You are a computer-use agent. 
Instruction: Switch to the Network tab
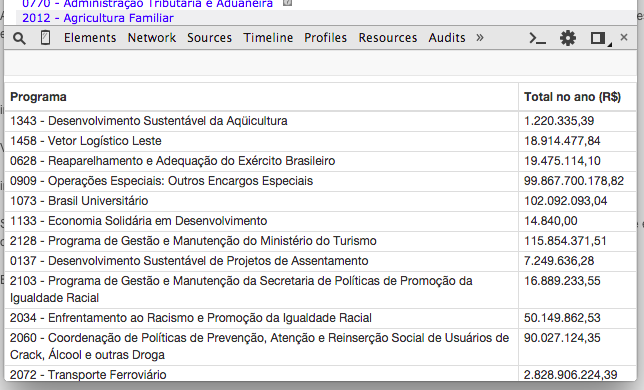click(152, 38)
